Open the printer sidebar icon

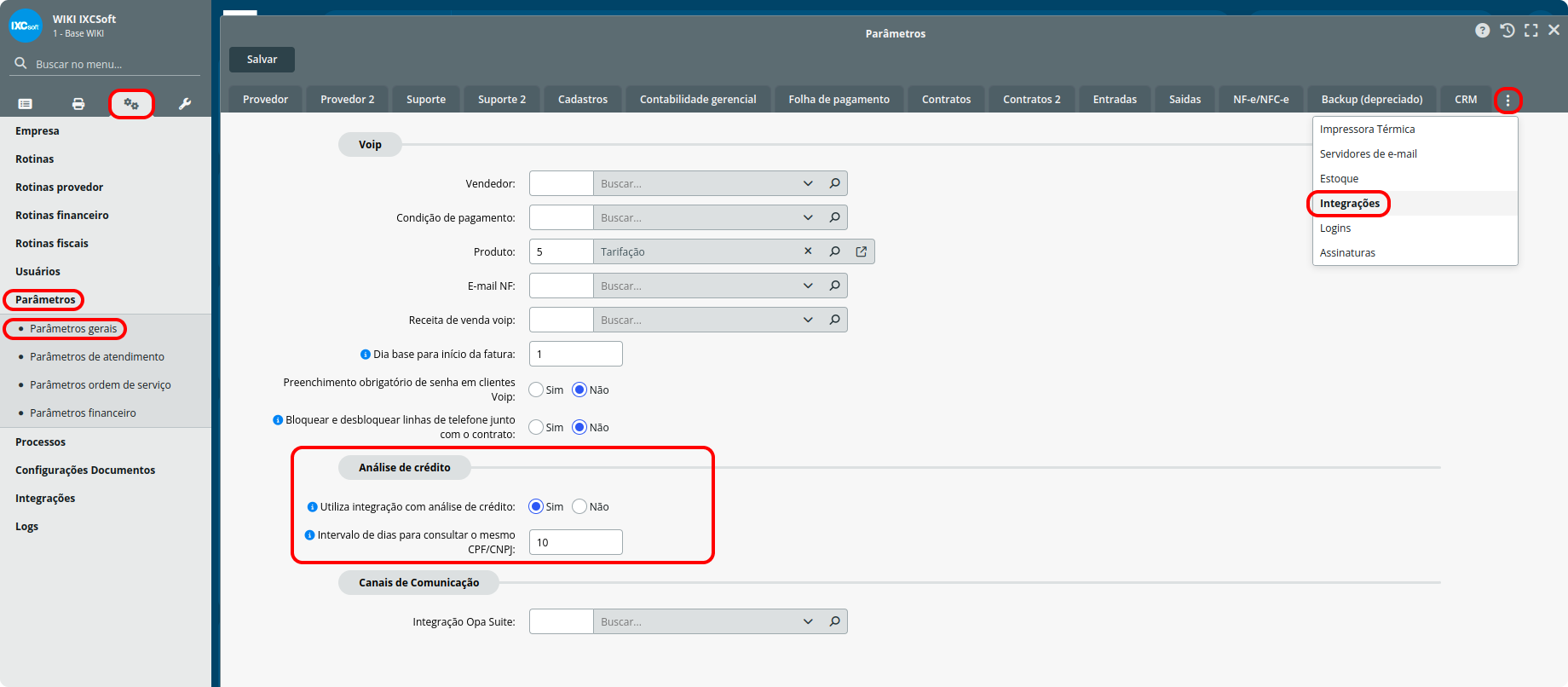[78, 104]
